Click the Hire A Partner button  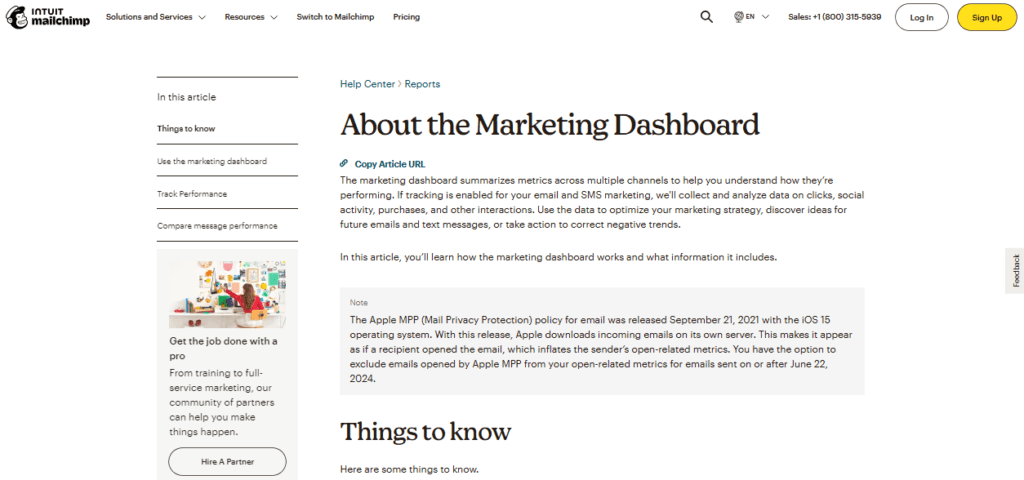pyautogui.click(x=227, y=462)
